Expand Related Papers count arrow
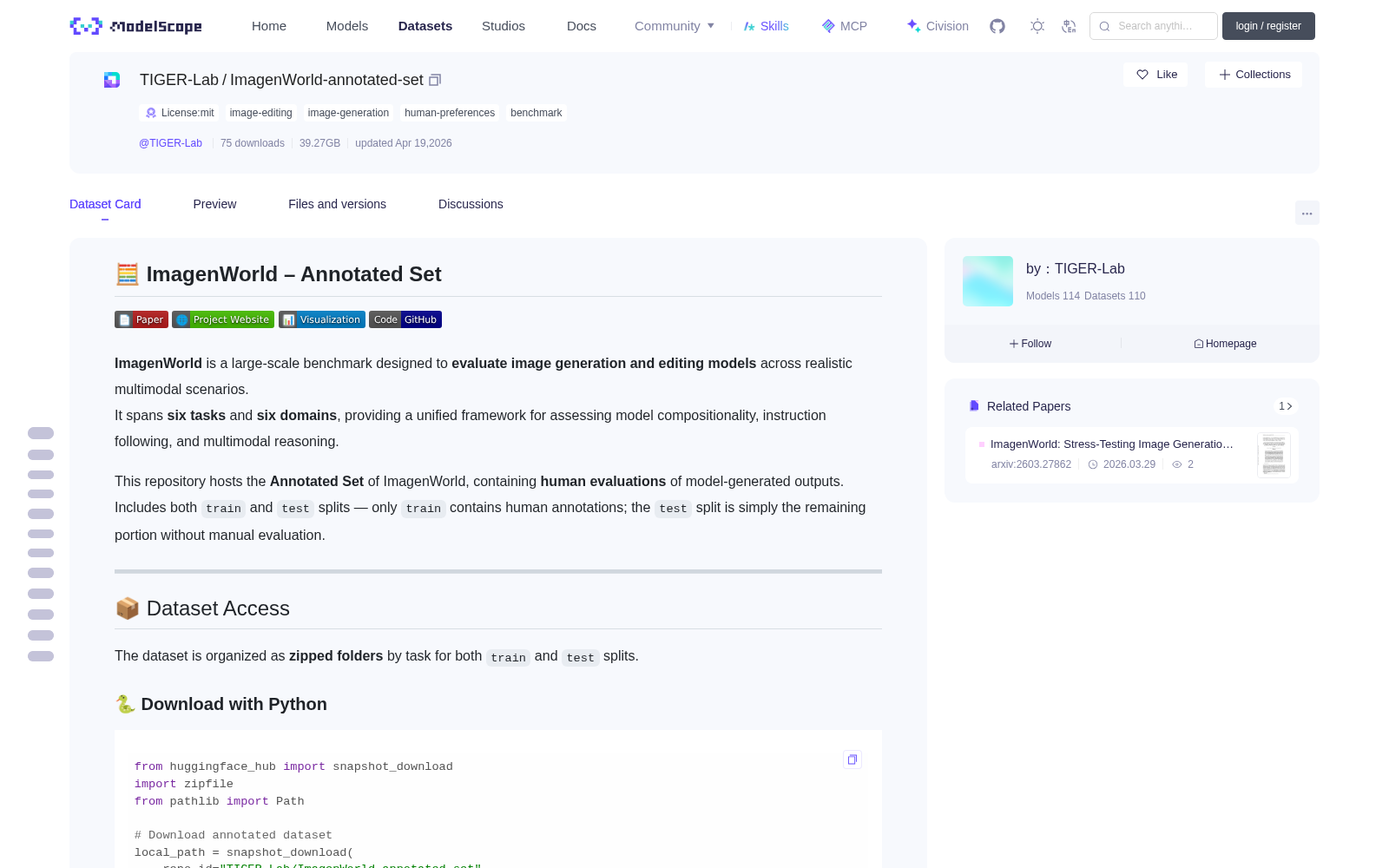Viewport: 1389px width, 868px height. [x=1286, y=406]
